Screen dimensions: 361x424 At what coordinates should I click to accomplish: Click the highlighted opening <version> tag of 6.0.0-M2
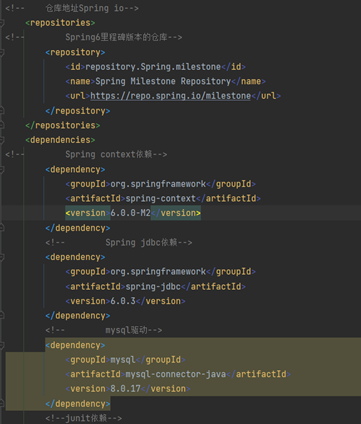coord(88,213)
